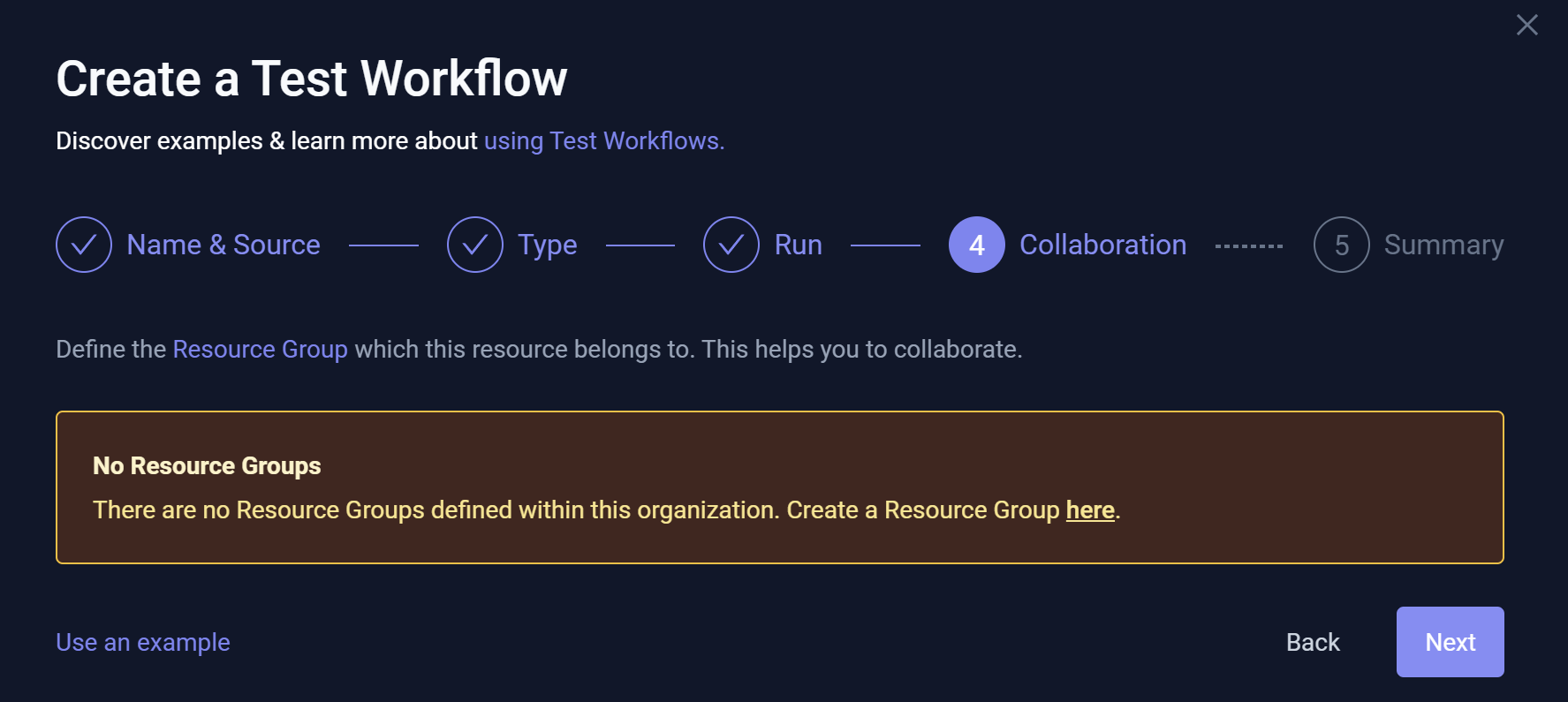Image resolution: width=1568 pixels, height=702 pixels.
Task: Select the step 4 number circle
Action: point(976,245)
